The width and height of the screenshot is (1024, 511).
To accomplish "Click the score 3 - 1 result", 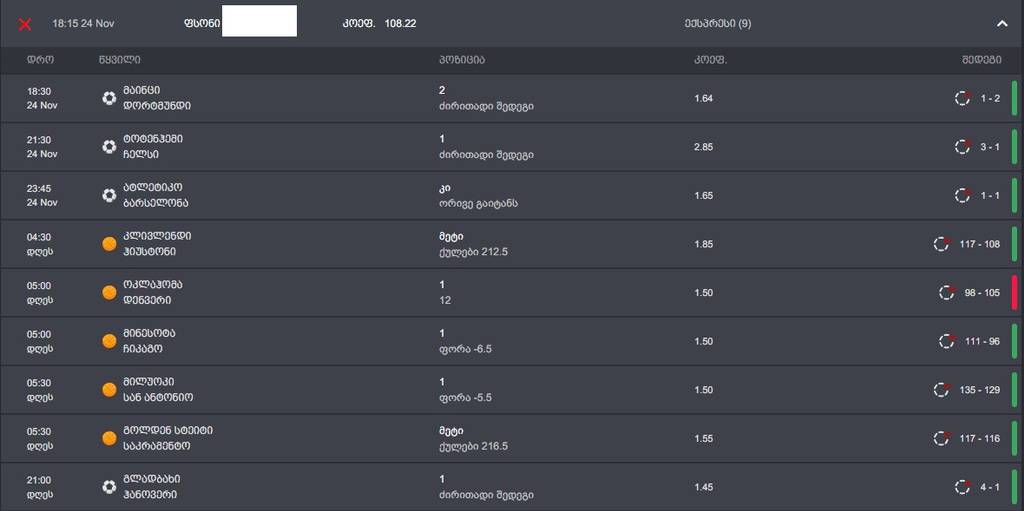I will [990, 146].
